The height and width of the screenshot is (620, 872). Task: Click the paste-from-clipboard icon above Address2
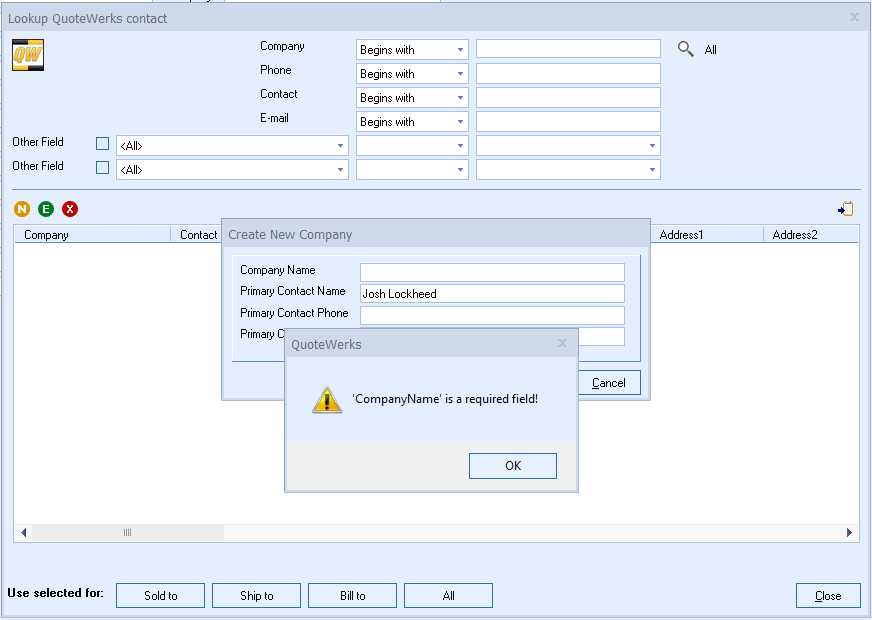pos(845,209)
